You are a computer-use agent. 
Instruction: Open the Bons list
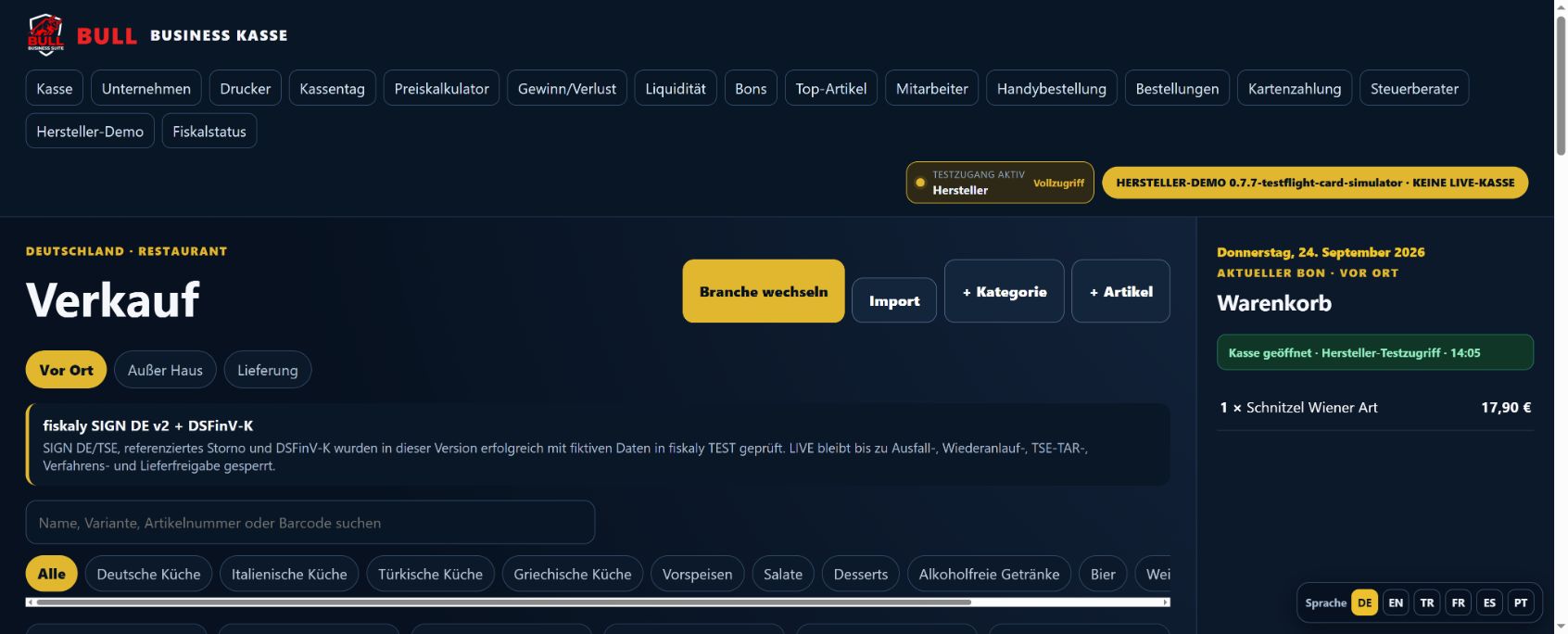point(751,88)
